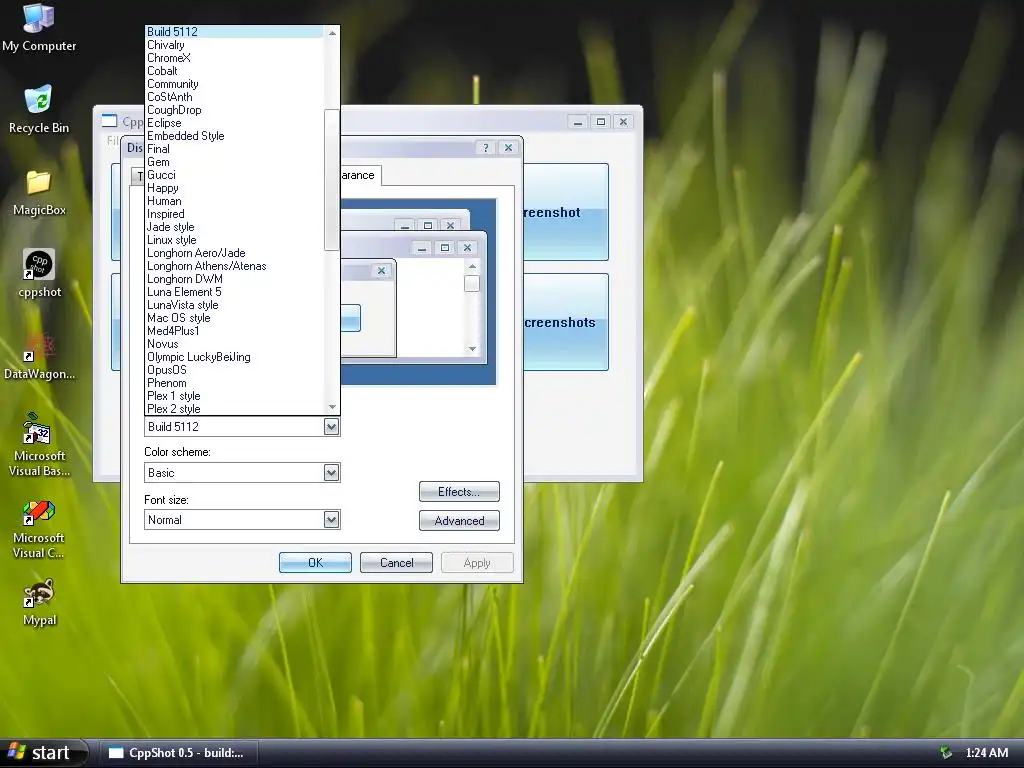The height and width of the screenshot is (768, 1024).
Task: Select Human style entry
Action: coord(234,201)
